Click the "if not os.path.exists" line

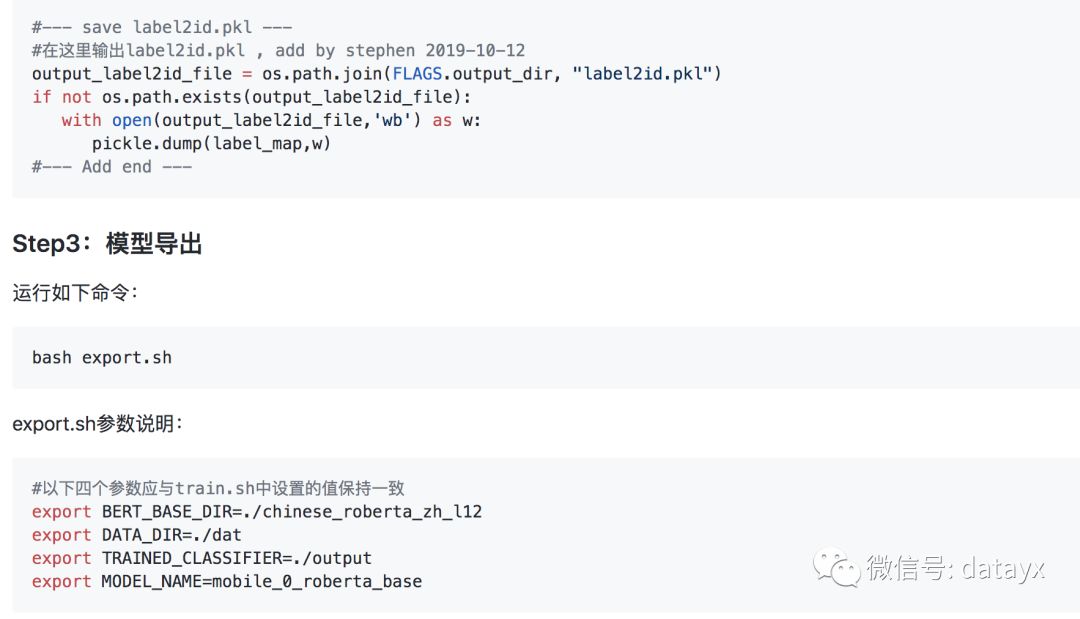[x=251, y=97]
